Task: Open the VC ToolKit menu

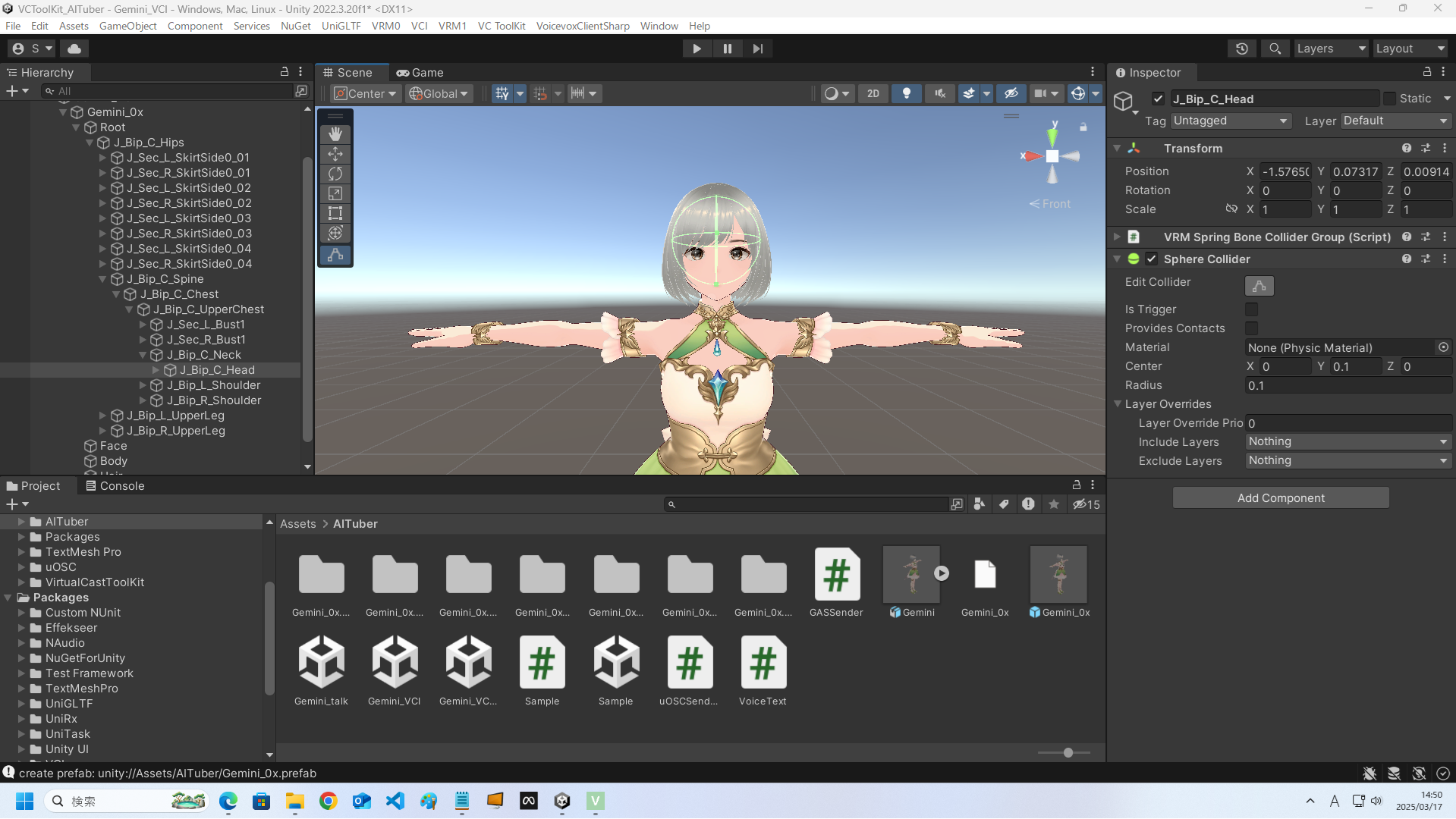Action: pos(502,26)
